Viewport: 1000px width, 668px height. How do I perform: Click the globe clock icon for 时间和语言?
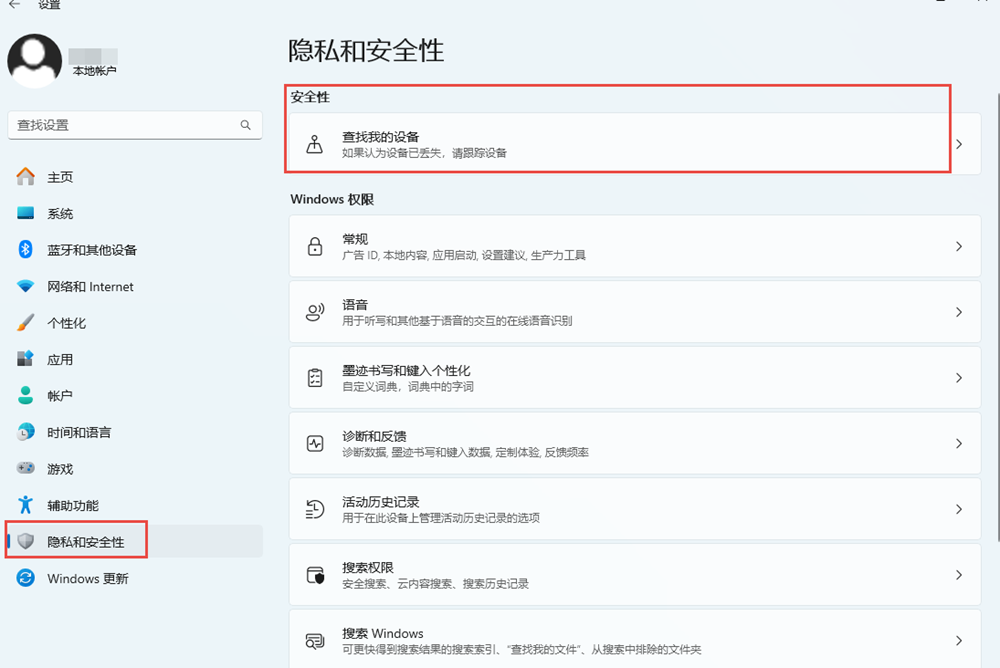click(26, 432)
